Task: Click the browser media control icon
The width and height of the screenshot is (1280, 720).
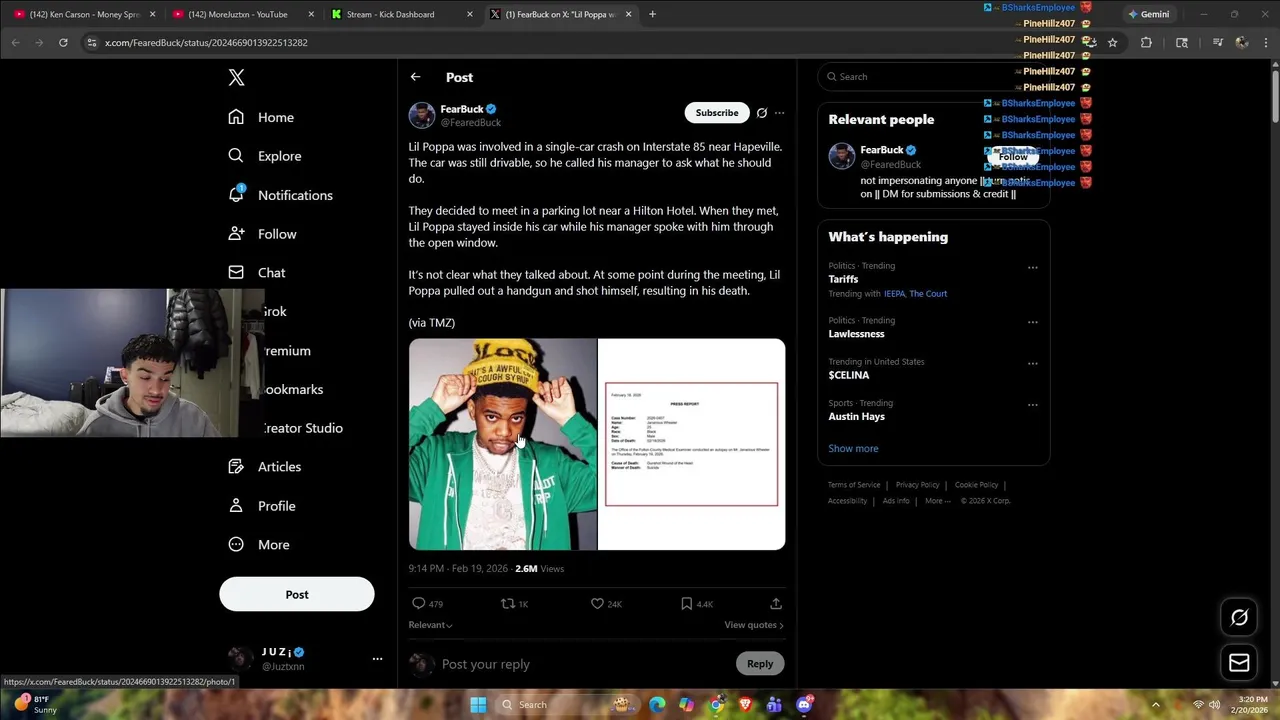Action: [x=1217, y=42]
